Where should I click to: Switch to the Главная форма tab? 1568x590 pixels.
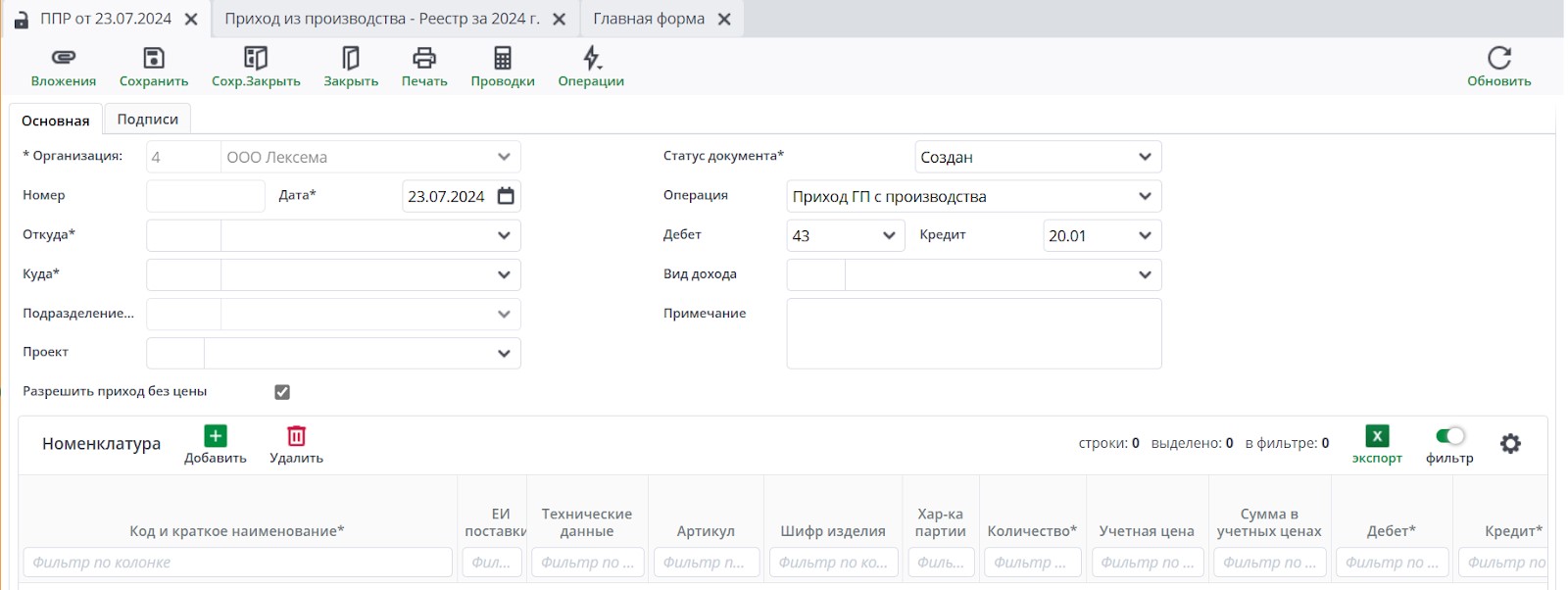click(x=648, y=19)
